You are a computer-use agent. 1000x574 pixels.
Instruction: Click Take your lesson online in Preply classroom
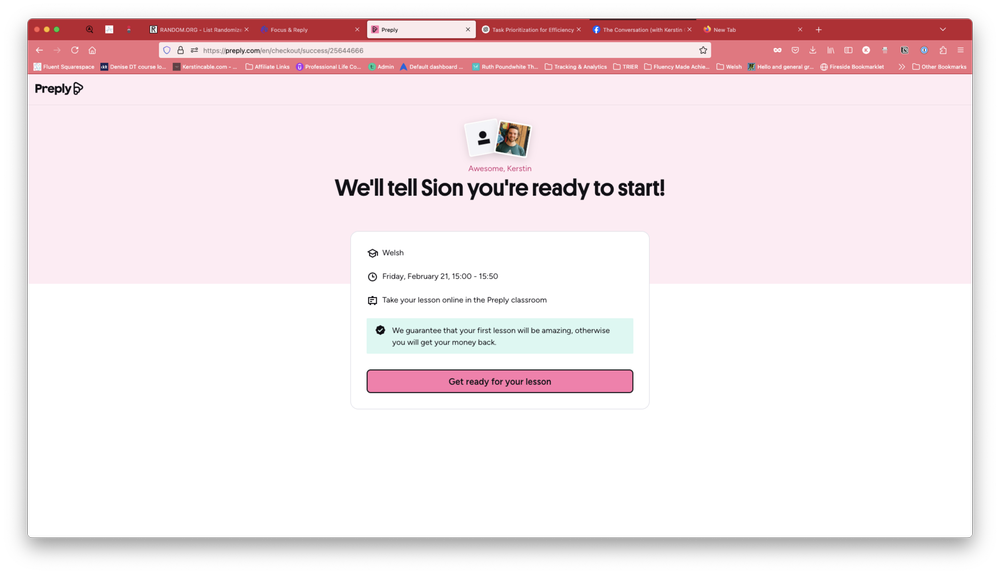point(464,300)
